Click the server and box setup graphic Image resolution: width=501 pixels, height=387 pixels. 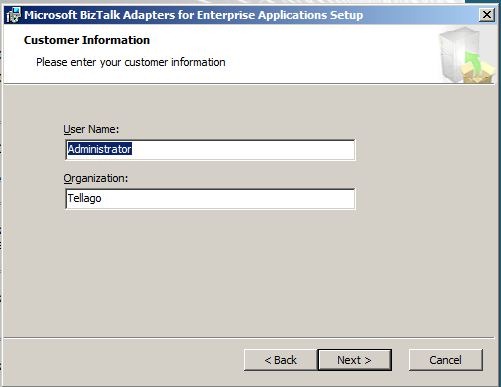(x=467, y=55)
